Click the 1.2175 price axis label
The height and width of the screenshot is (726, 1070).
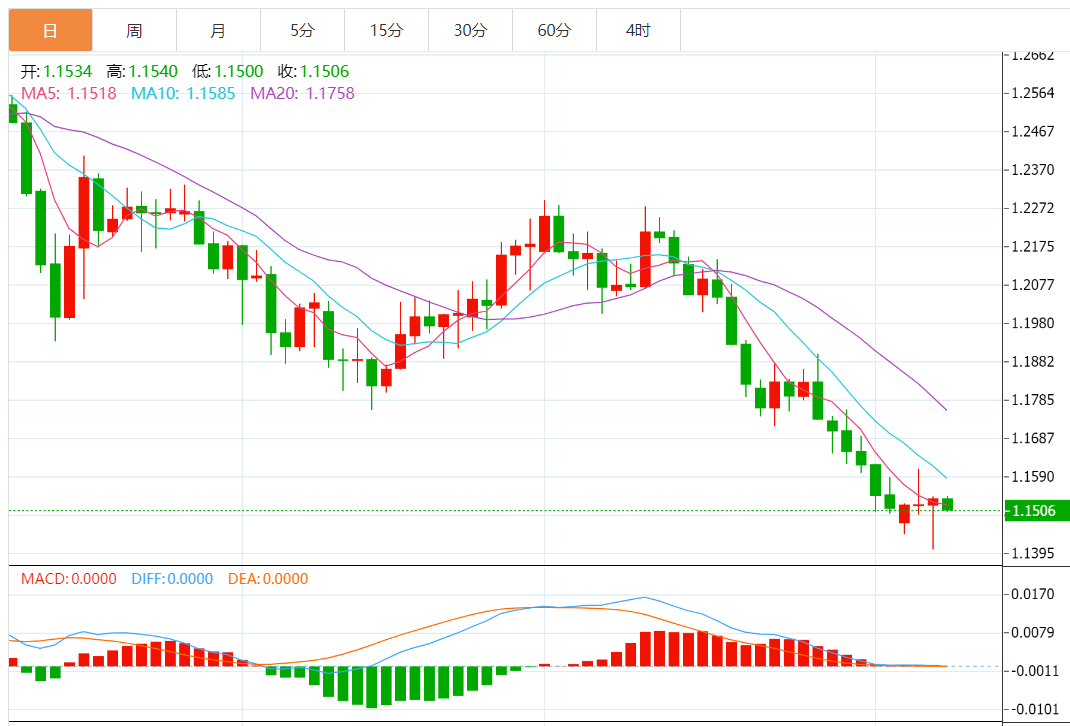click(1032, 246)
